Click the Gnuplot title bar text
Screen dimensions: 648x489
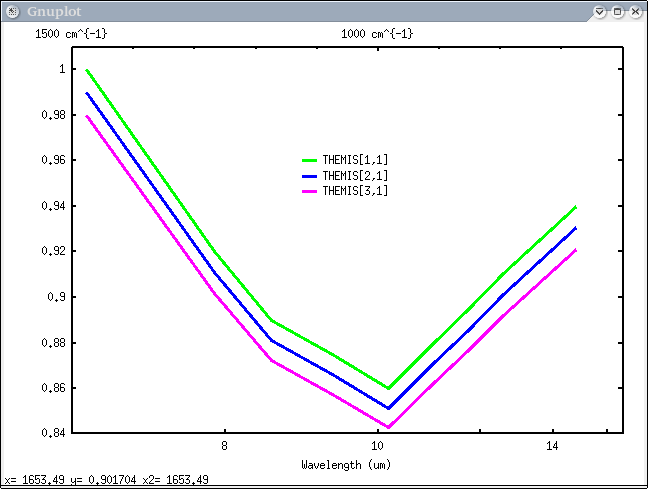tap(54, 12)
